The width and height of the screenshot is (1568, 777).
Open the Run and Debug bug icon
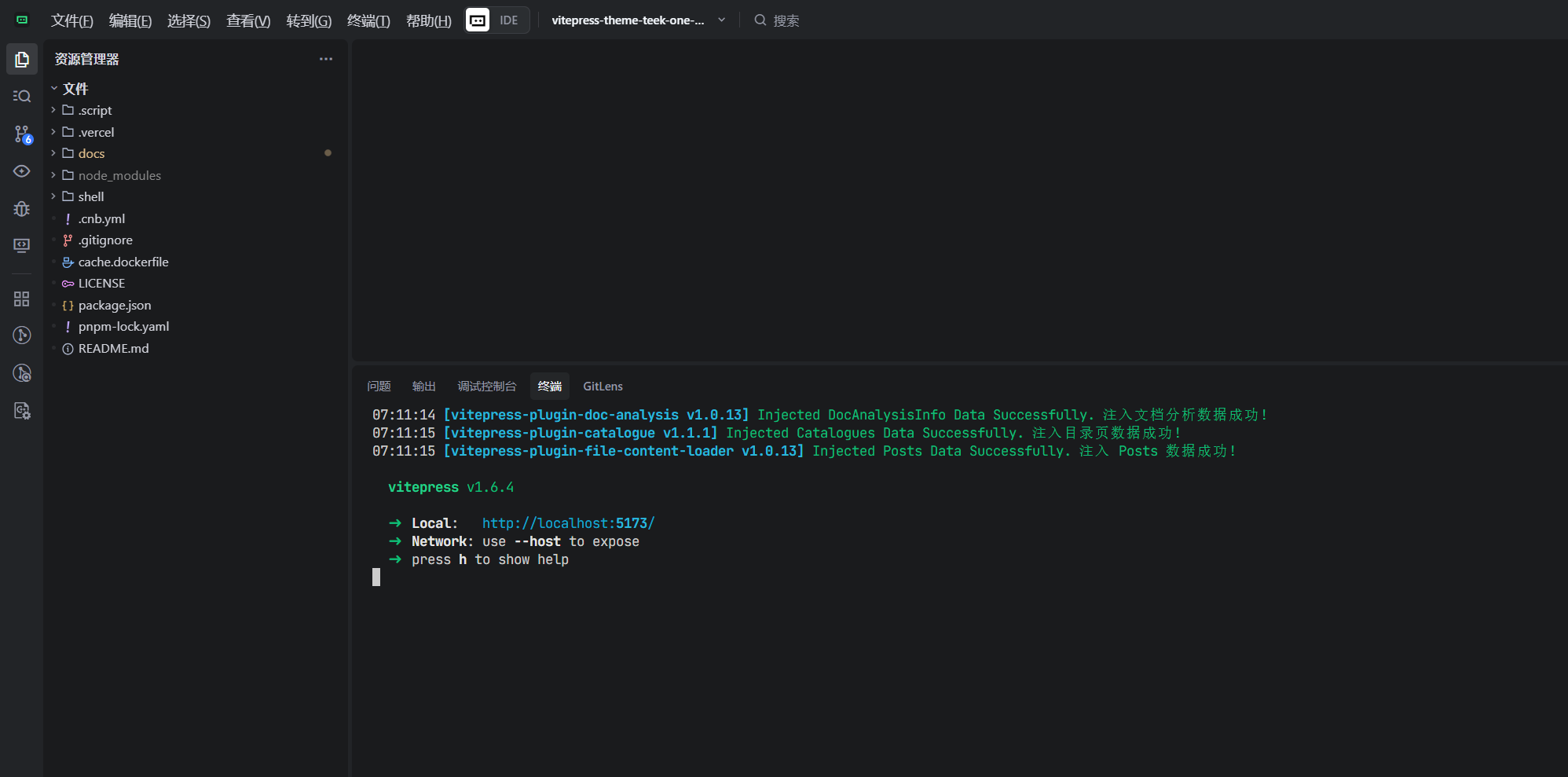(22, 209)
